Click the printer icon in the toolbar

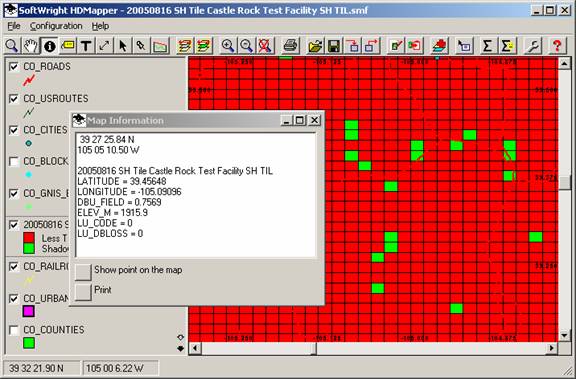pos(290,46)
